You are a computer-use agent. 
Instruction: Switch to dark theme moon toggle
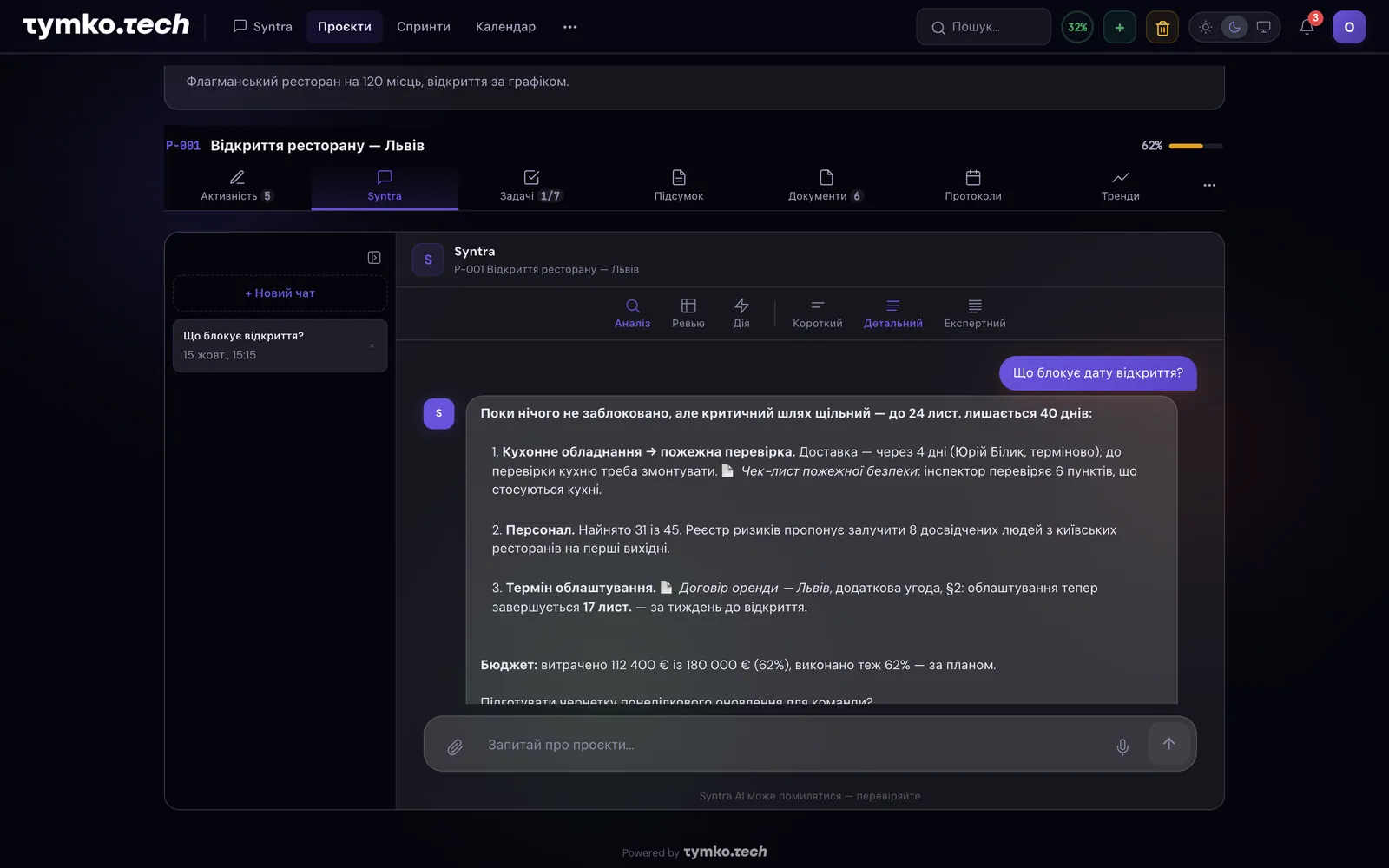[1234, 27]
